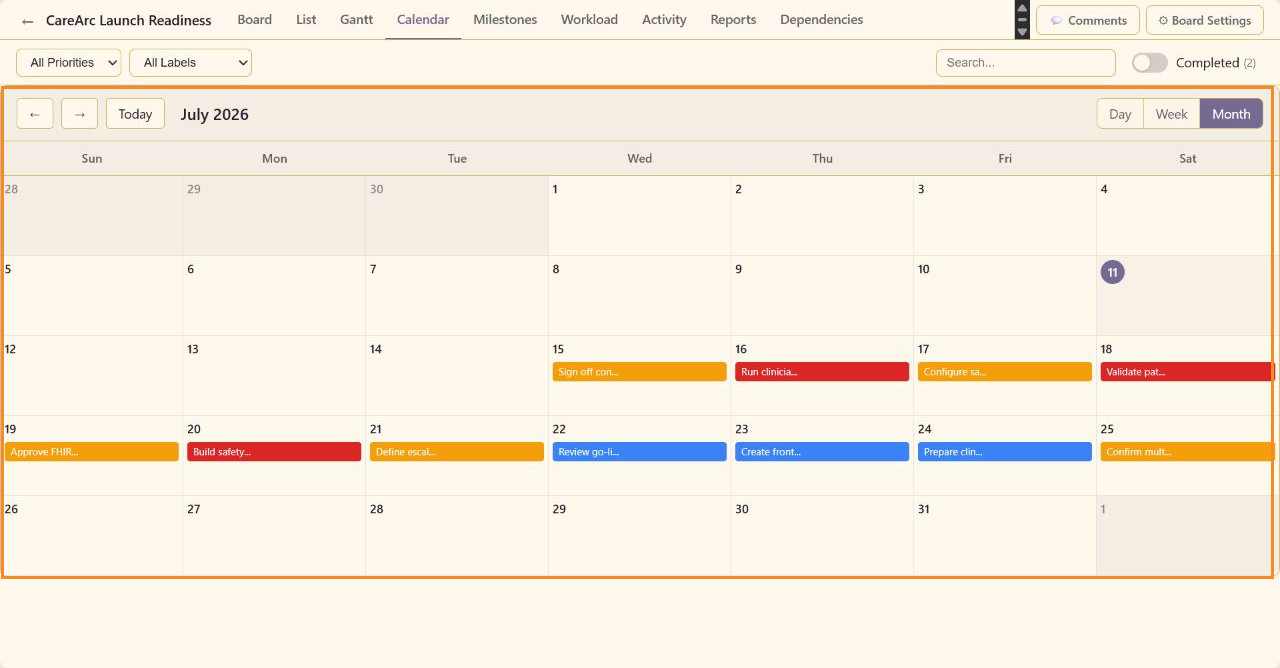The width and height of the screenshot is (1280, 668).
Task: Click the Completed count (2)
Action: (x=1249, y=63)
